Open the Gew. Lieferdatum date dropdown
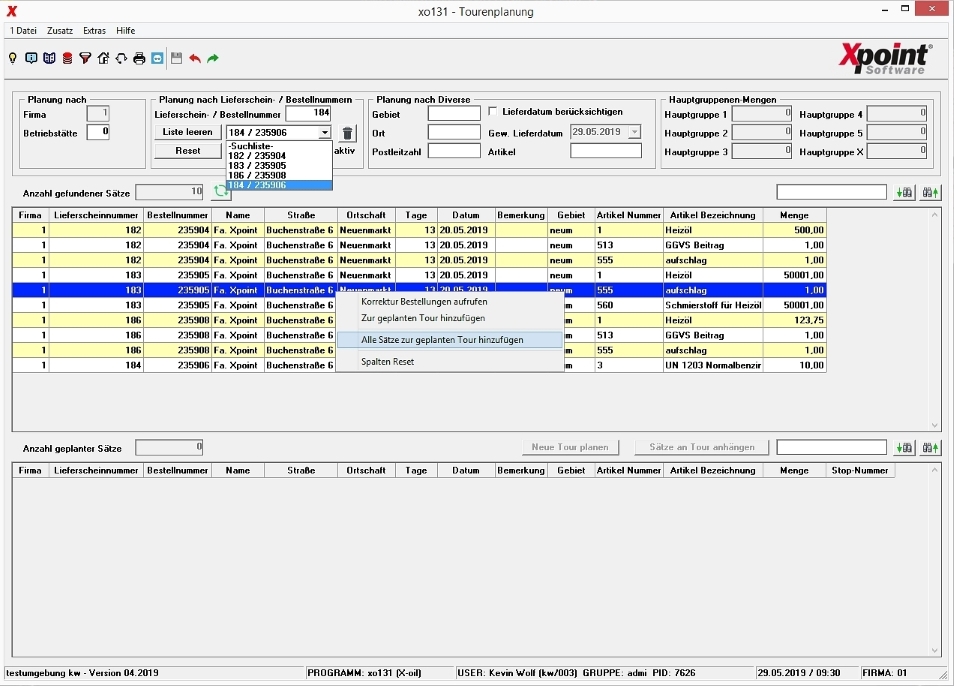This screenshot has width=954, height=686. pyautogui.click(x=635, y=131)
